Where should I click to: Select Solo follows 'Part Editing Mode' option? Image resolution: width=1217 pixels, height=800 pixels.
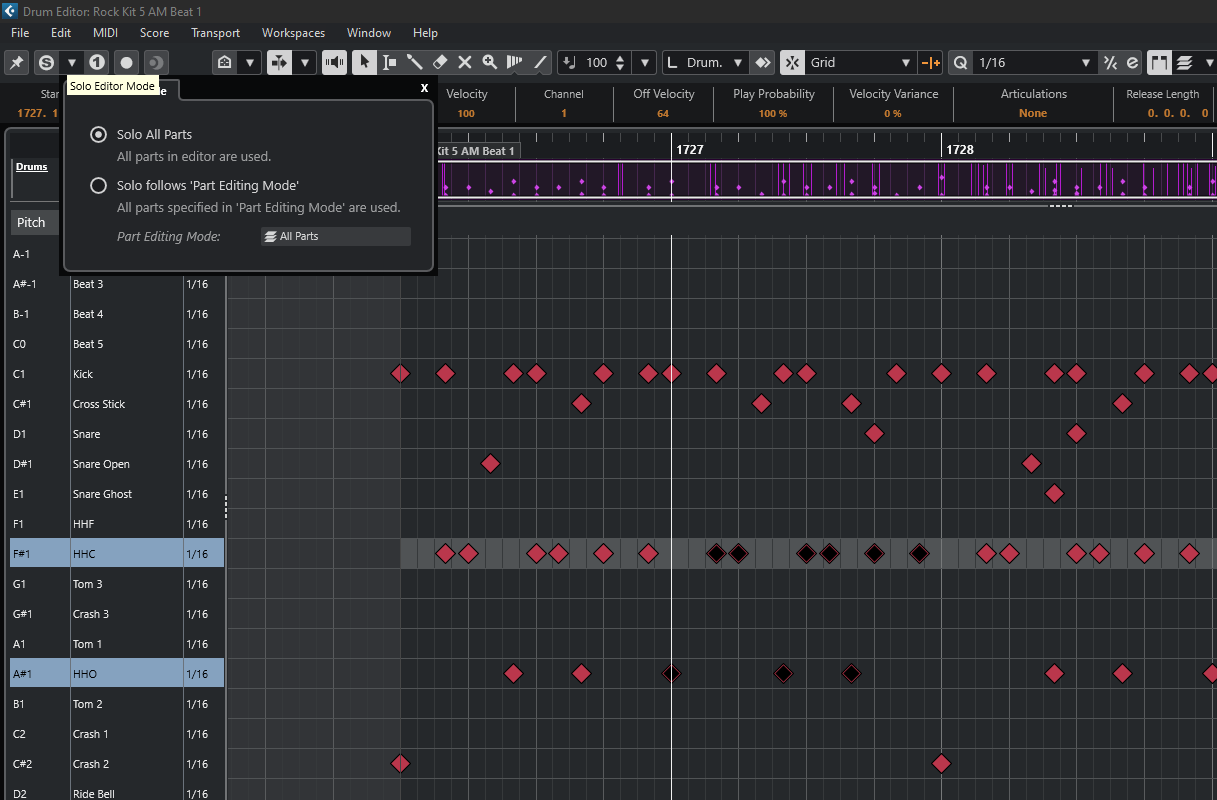(98, 185)
